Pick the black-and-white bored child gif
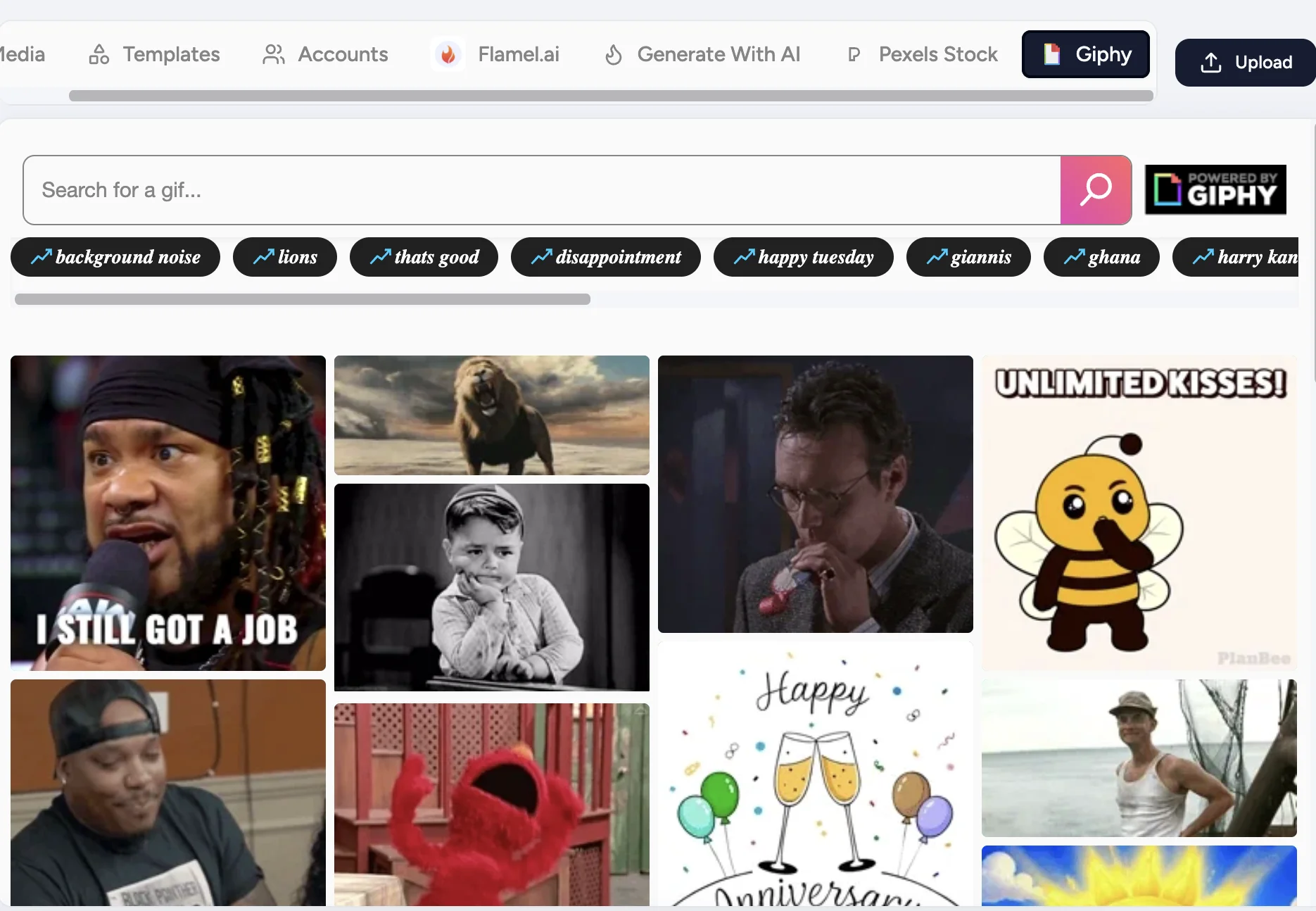 [x=492, y=588]
